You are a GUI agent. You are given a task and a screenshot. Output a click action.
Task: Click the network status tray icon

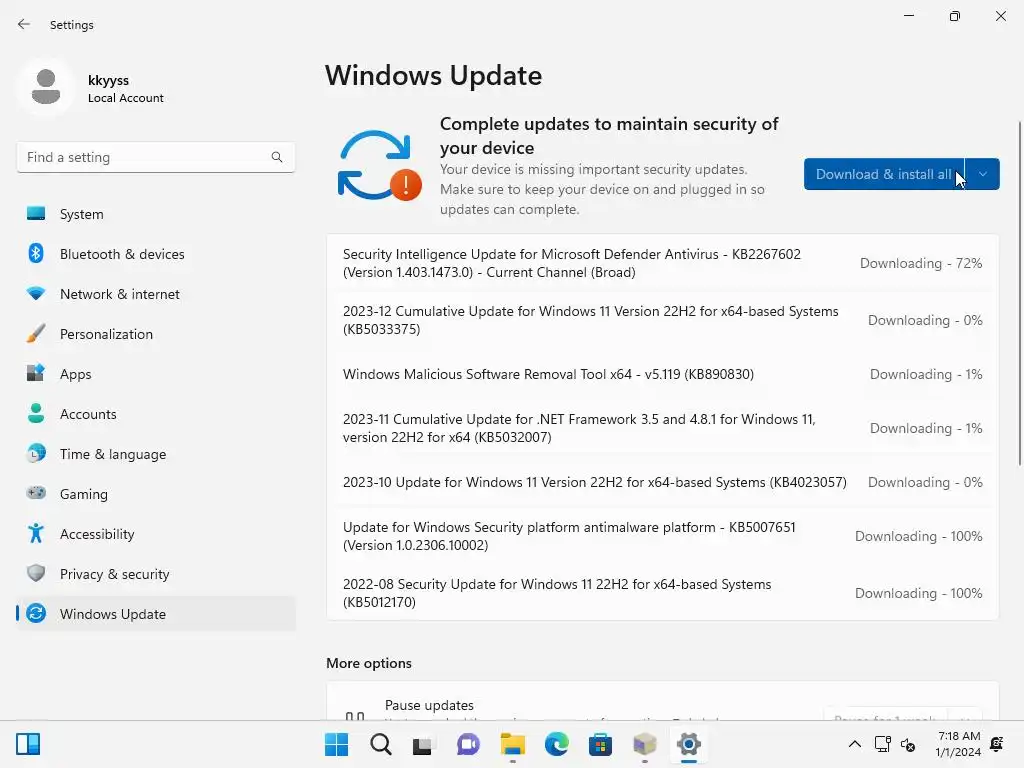pyautogui.click(x=883, y=744)
